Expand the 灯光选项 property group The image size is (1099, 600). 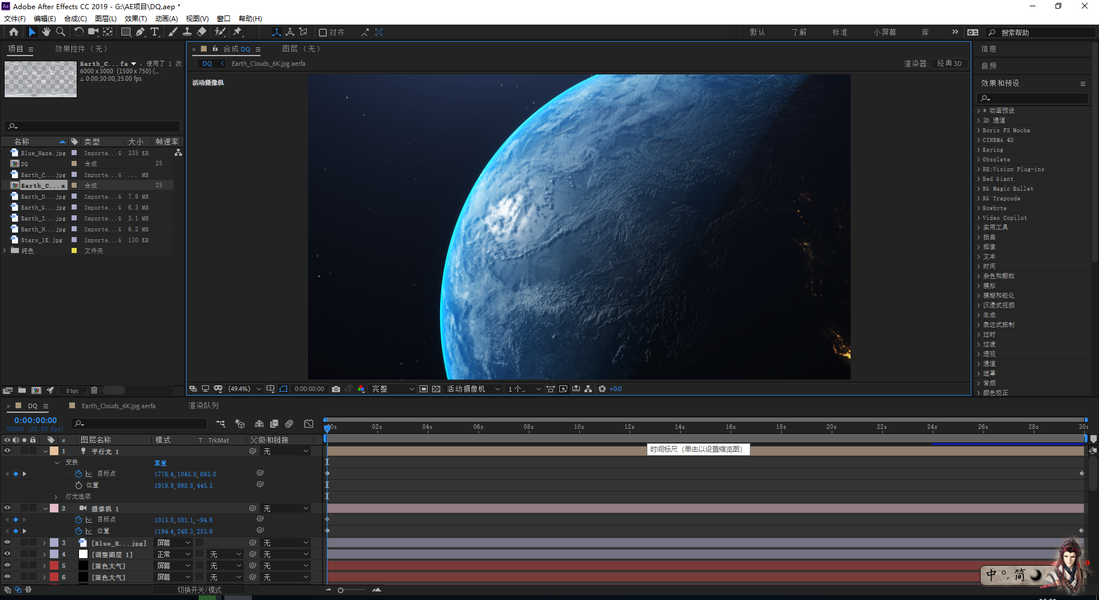tap(56, 497)
